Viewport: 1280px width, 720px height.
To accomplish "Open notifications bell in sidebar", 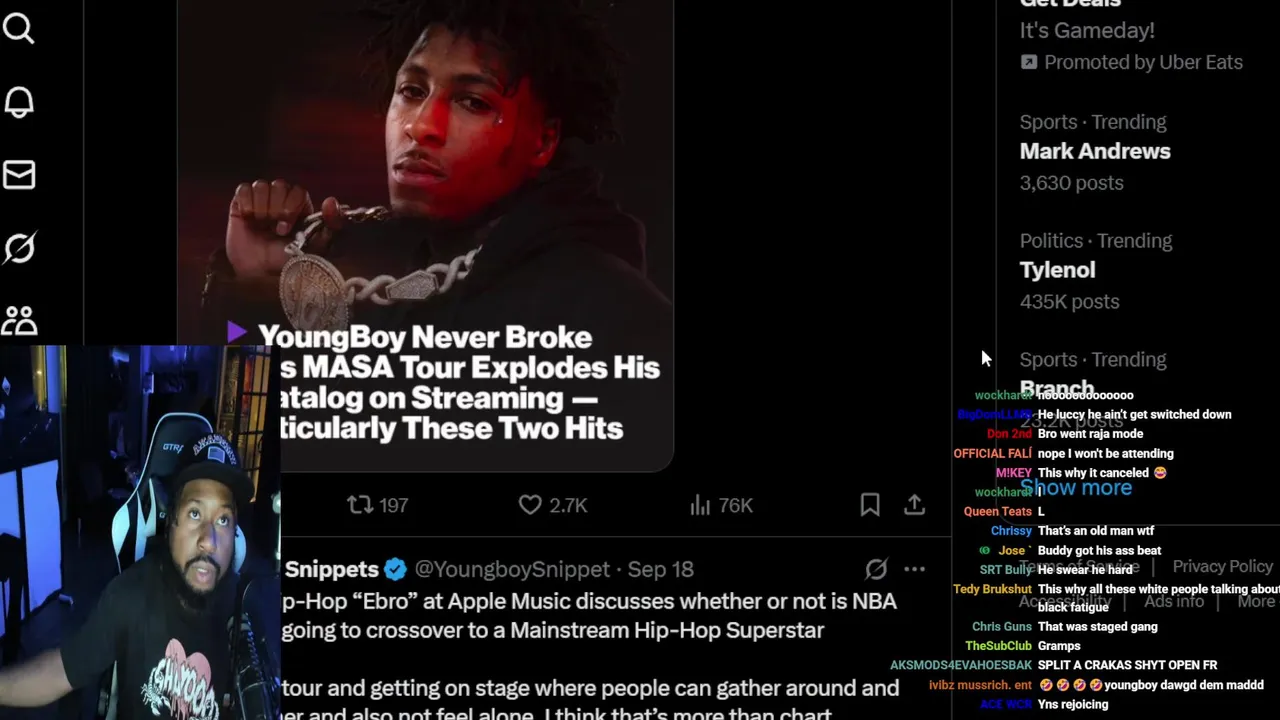I will pyautogui.click(x=19, y=102).
